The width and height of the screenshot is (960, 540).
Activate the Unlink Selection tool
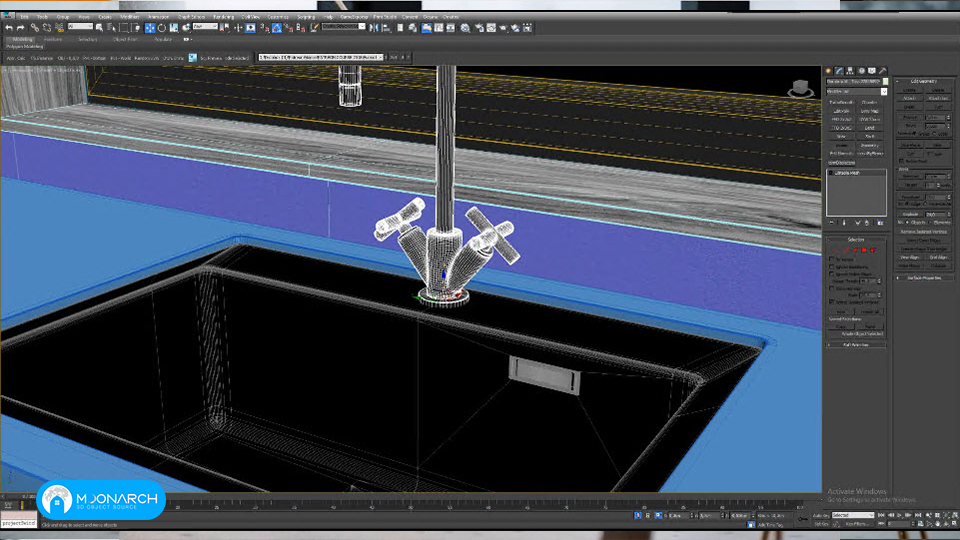[47, 28]
